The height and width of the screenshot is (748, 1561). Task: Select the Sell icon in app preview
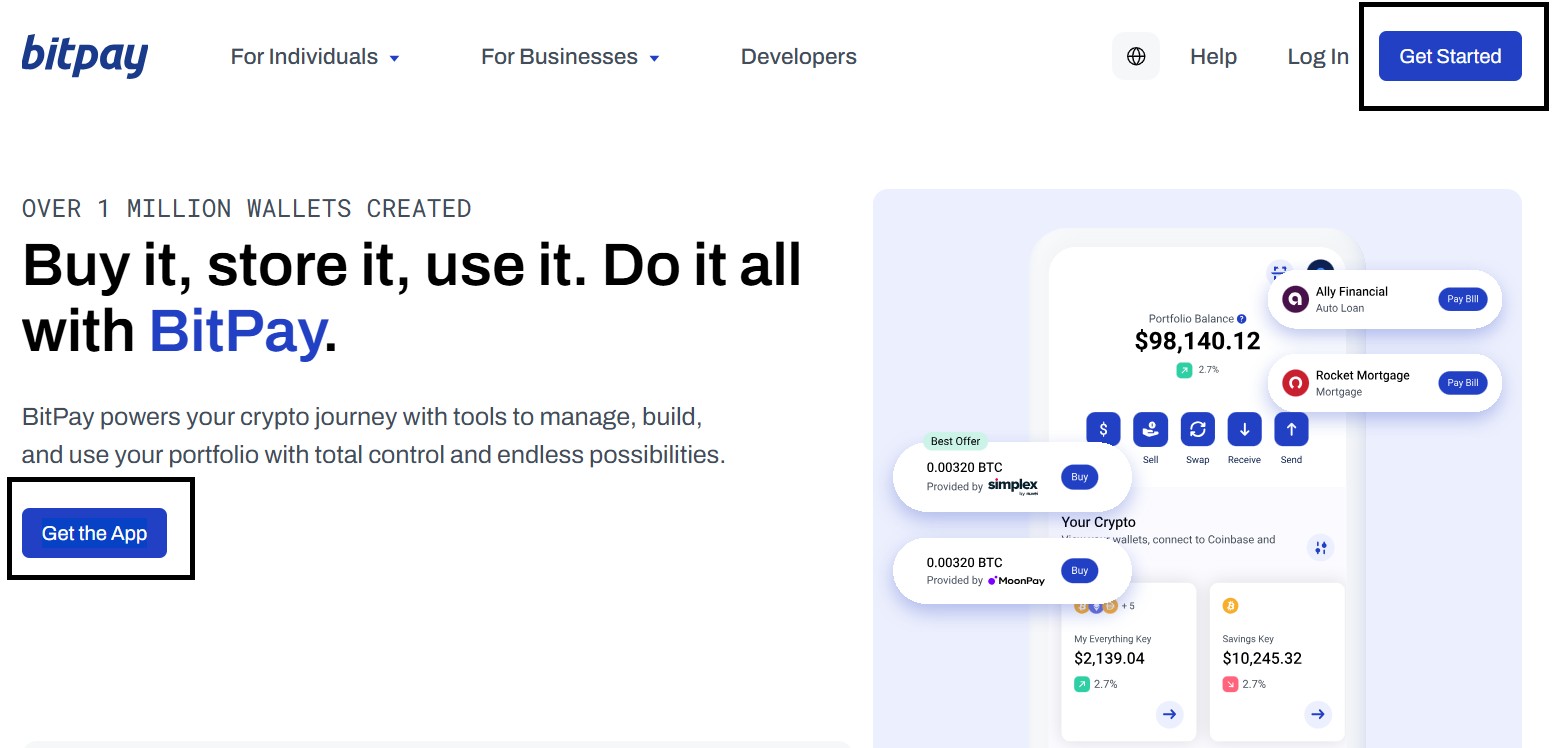(x=1151, y=430)
